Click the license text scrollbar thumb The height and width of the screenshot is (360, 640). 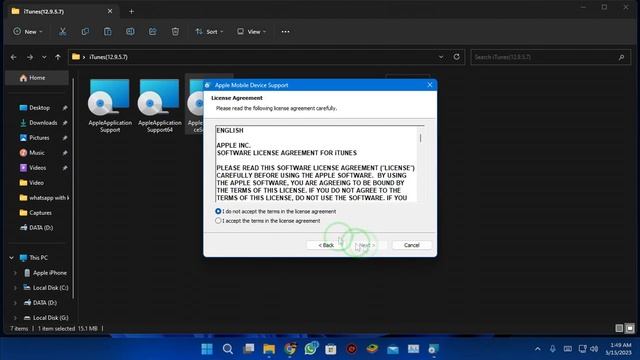pyautogui.click(x=420, y=138)
